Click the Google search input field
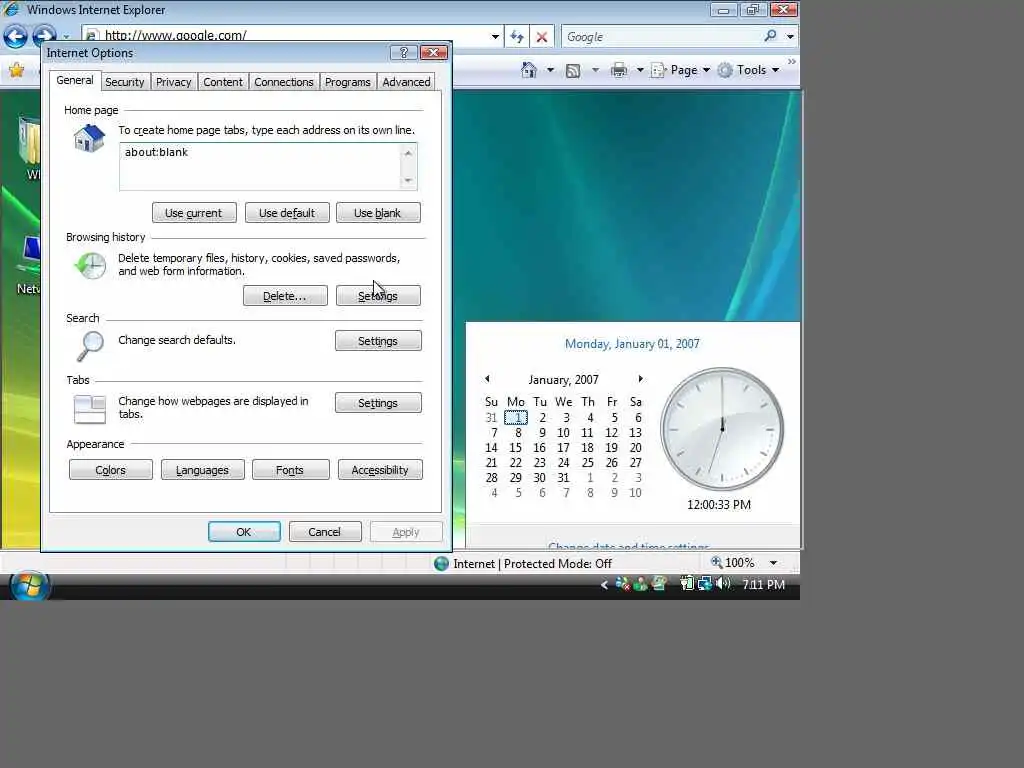The width and height of the screenshot is (1024, 768). [661, 37]
